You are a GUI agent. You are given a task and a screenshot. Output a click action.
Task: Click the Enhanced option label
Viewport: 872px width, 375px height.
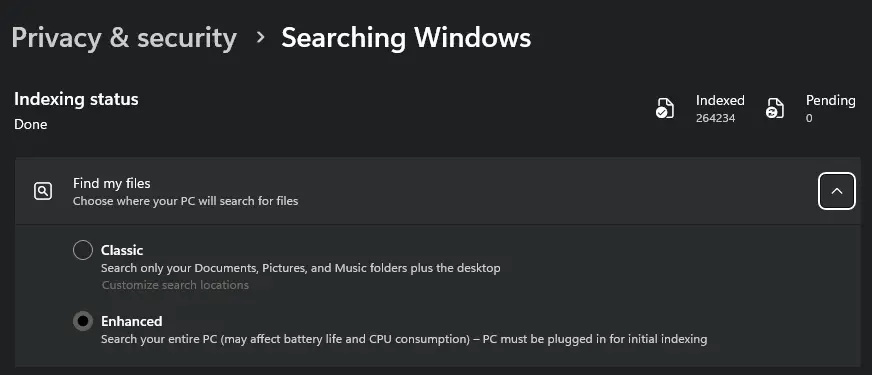(131, 321)
